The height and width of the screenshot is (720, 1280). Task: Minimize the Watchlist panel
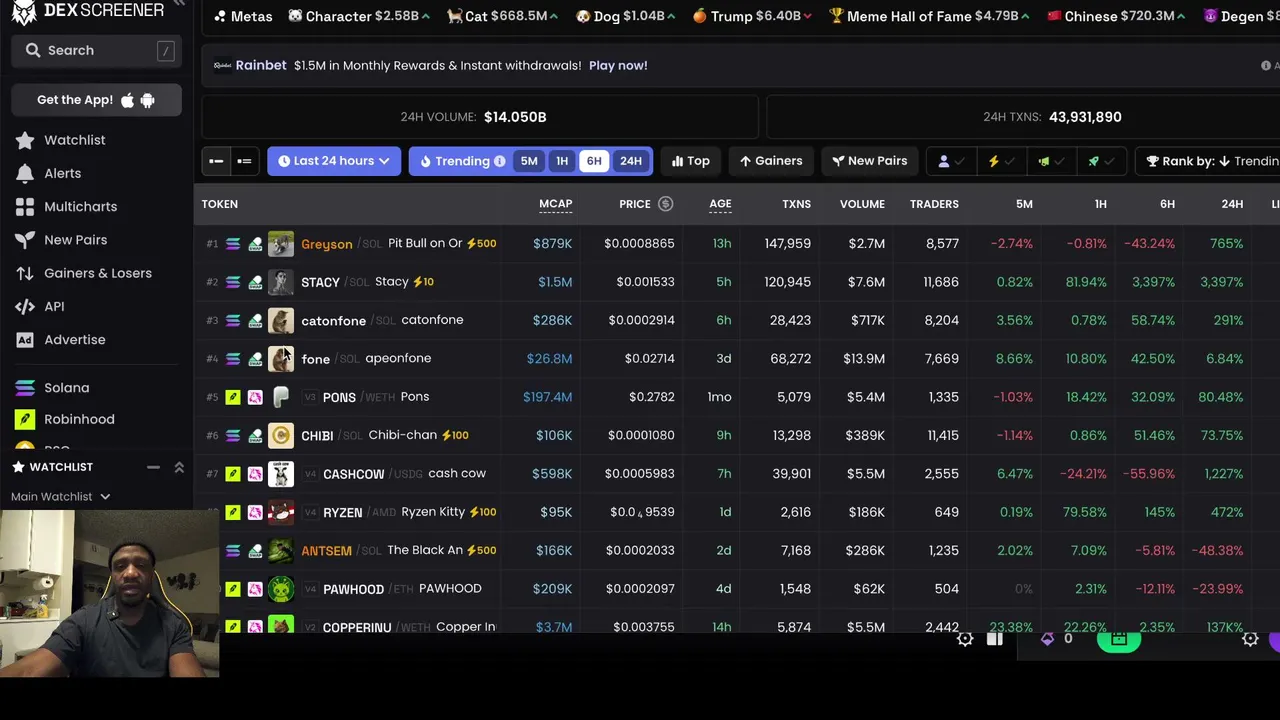tap(153, 467)
